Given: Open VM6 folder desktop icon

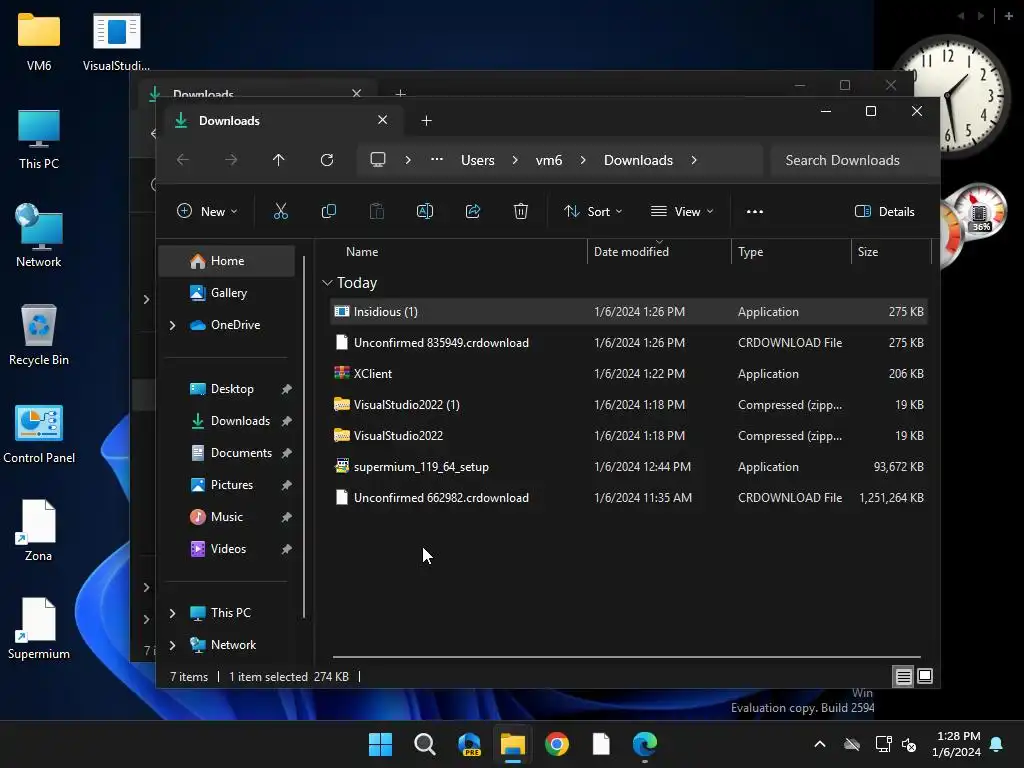Looking at the screenshot, I should pos(39,41).
